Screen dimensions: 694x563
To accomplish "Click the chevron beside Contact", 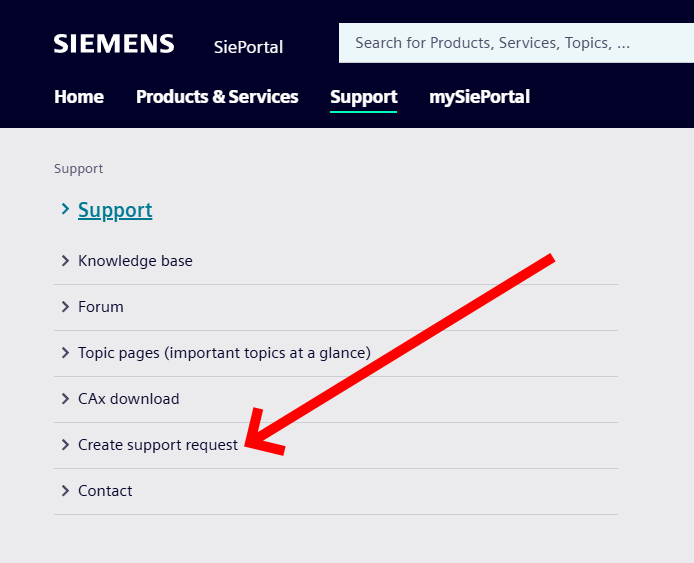I will [x=66, y=491].
